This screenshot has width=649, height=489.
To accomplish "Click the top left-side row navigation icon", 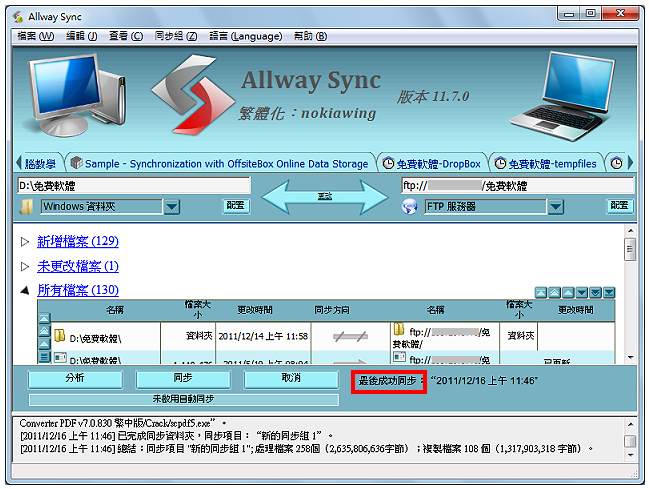I will 44,318.
